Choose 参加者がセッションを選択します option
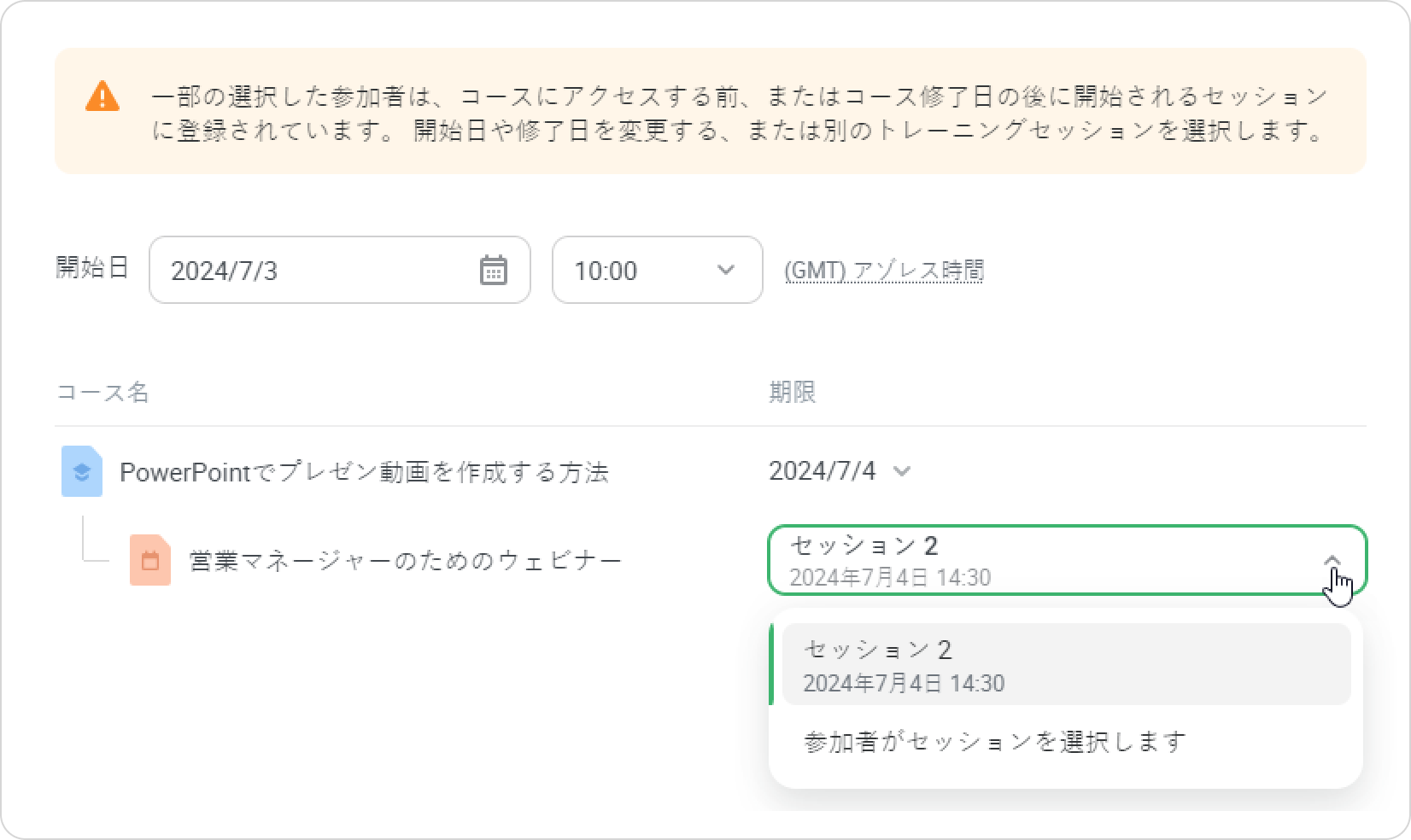Image resolution: width=1411 pixels, height=840 pixels. click(995, 742)
